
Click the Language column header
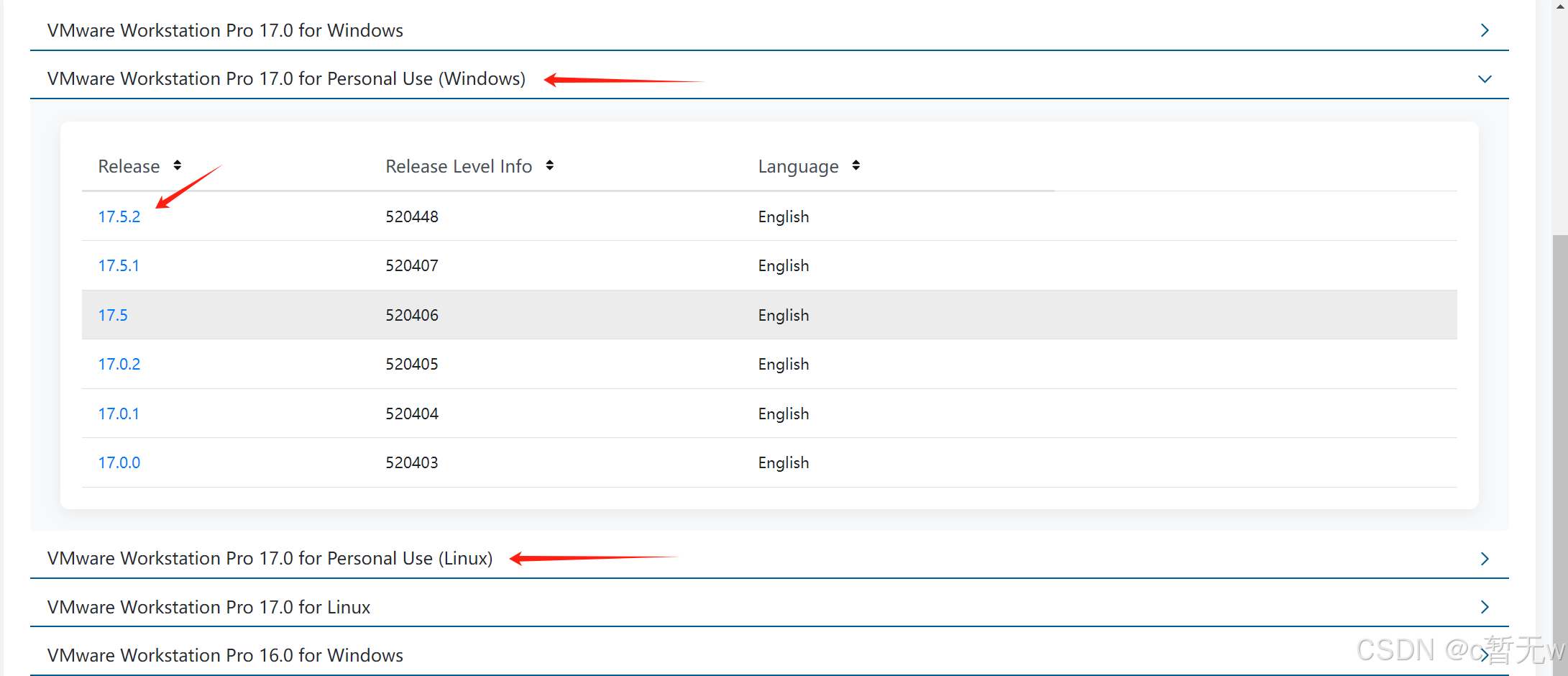[798, 167]
